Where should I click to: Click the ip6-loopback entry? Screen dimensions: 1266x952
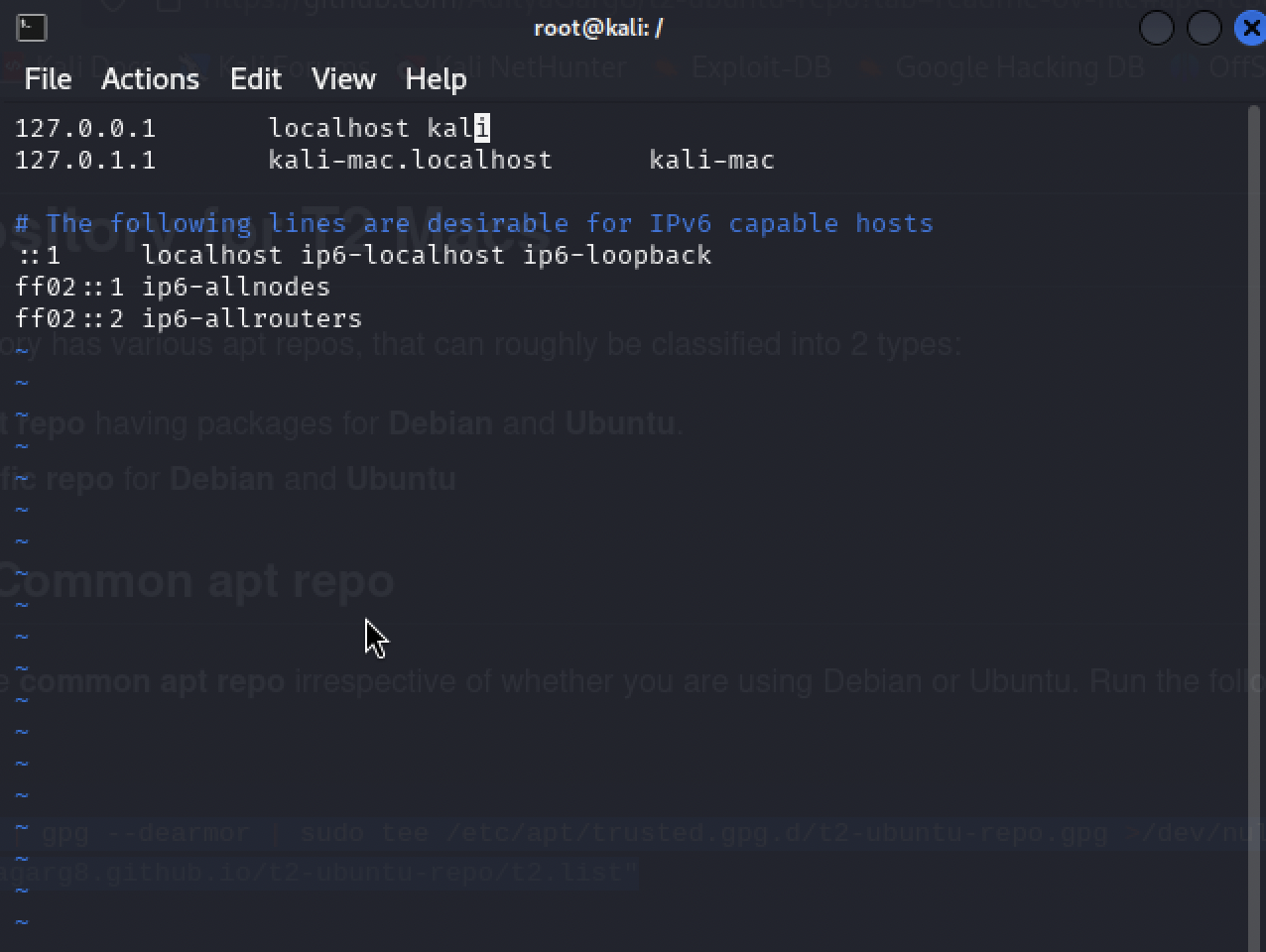(617, 256)
